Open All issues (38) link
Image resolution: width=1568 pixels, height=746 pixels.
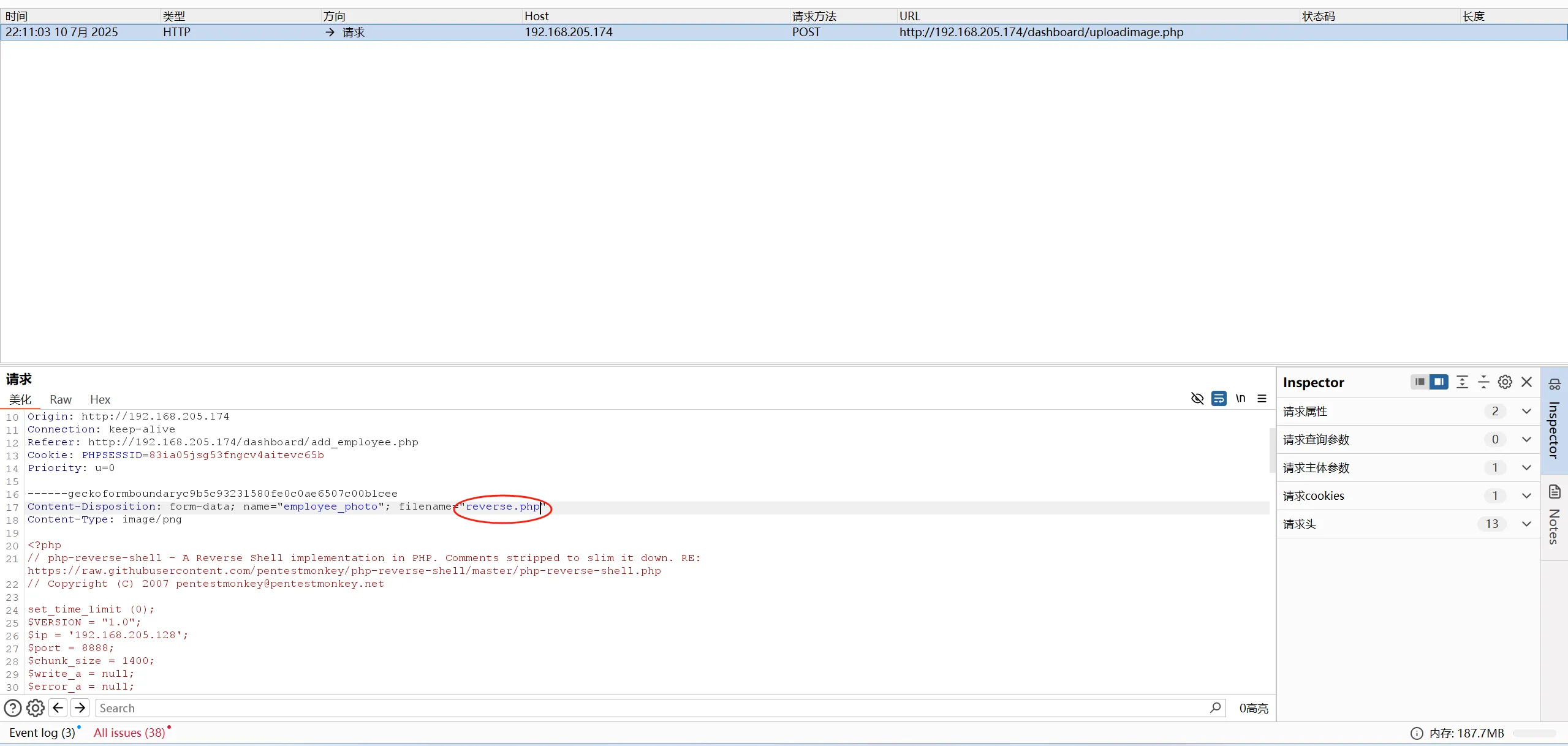[129, 733]
